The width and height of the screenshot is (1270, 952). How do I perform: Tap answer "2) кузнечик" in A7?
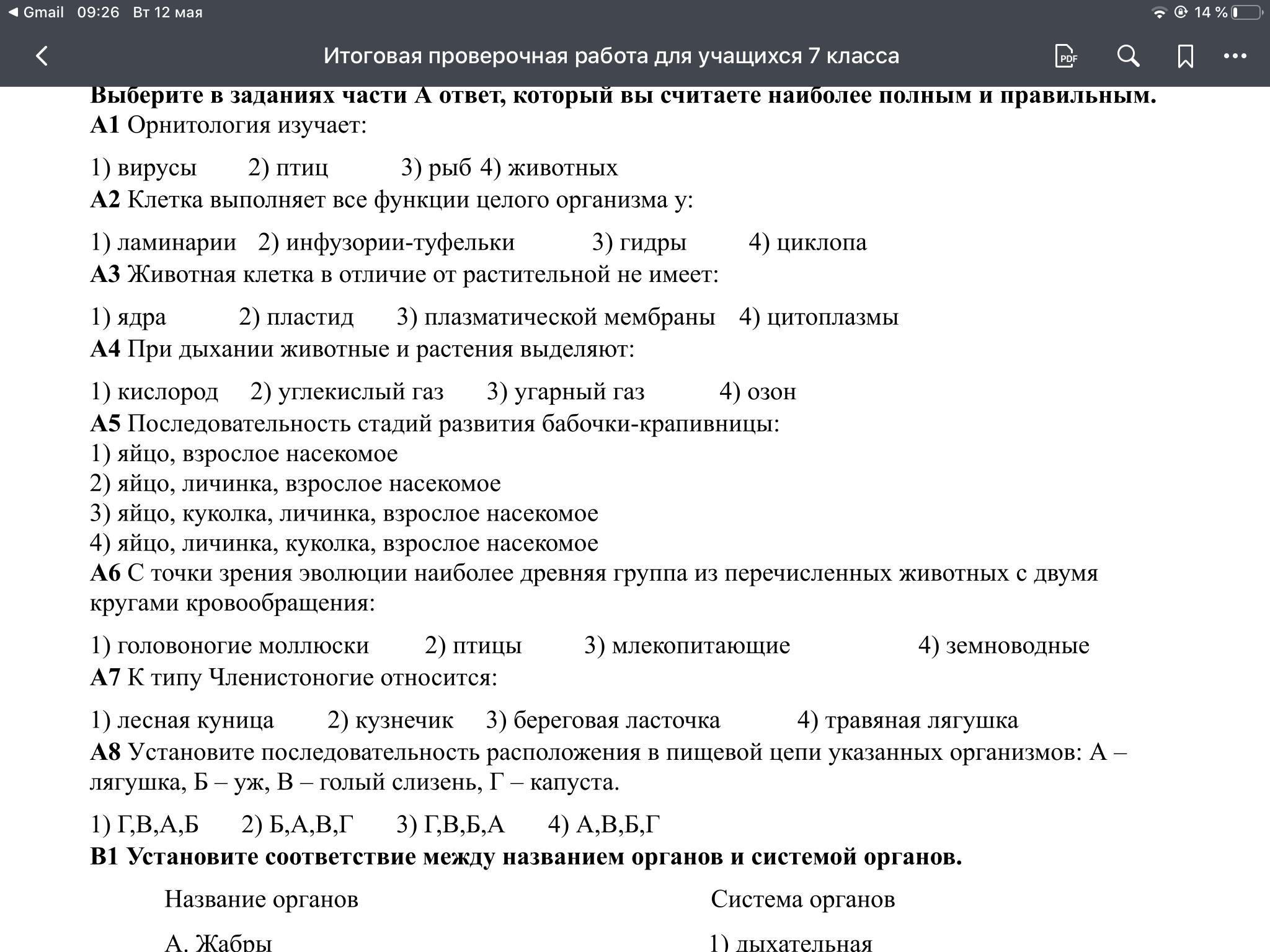coord(390,720)
